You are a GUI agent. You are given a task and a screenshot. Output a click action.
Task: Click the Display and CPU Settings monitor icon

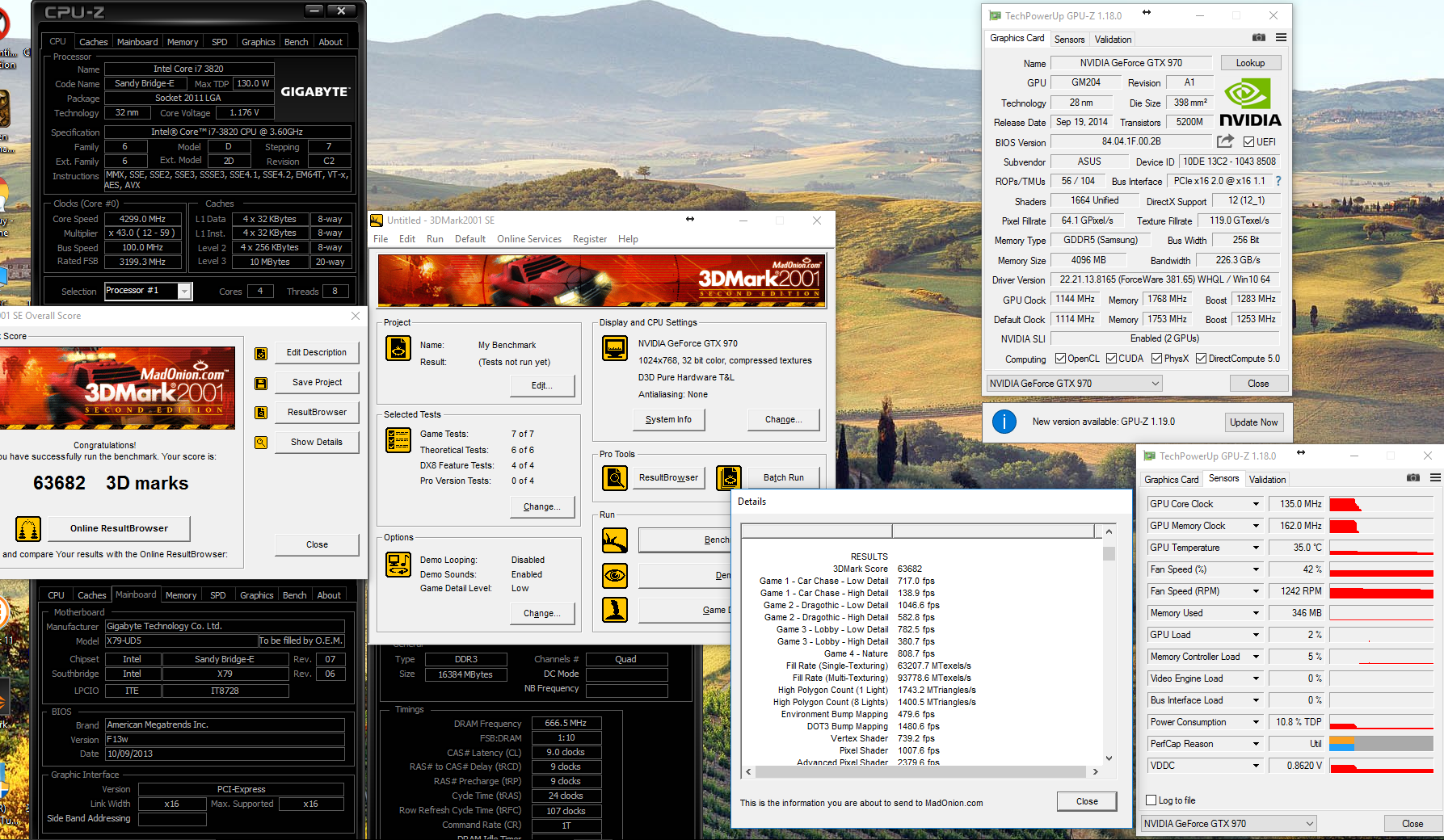click(x=615, y=348)
